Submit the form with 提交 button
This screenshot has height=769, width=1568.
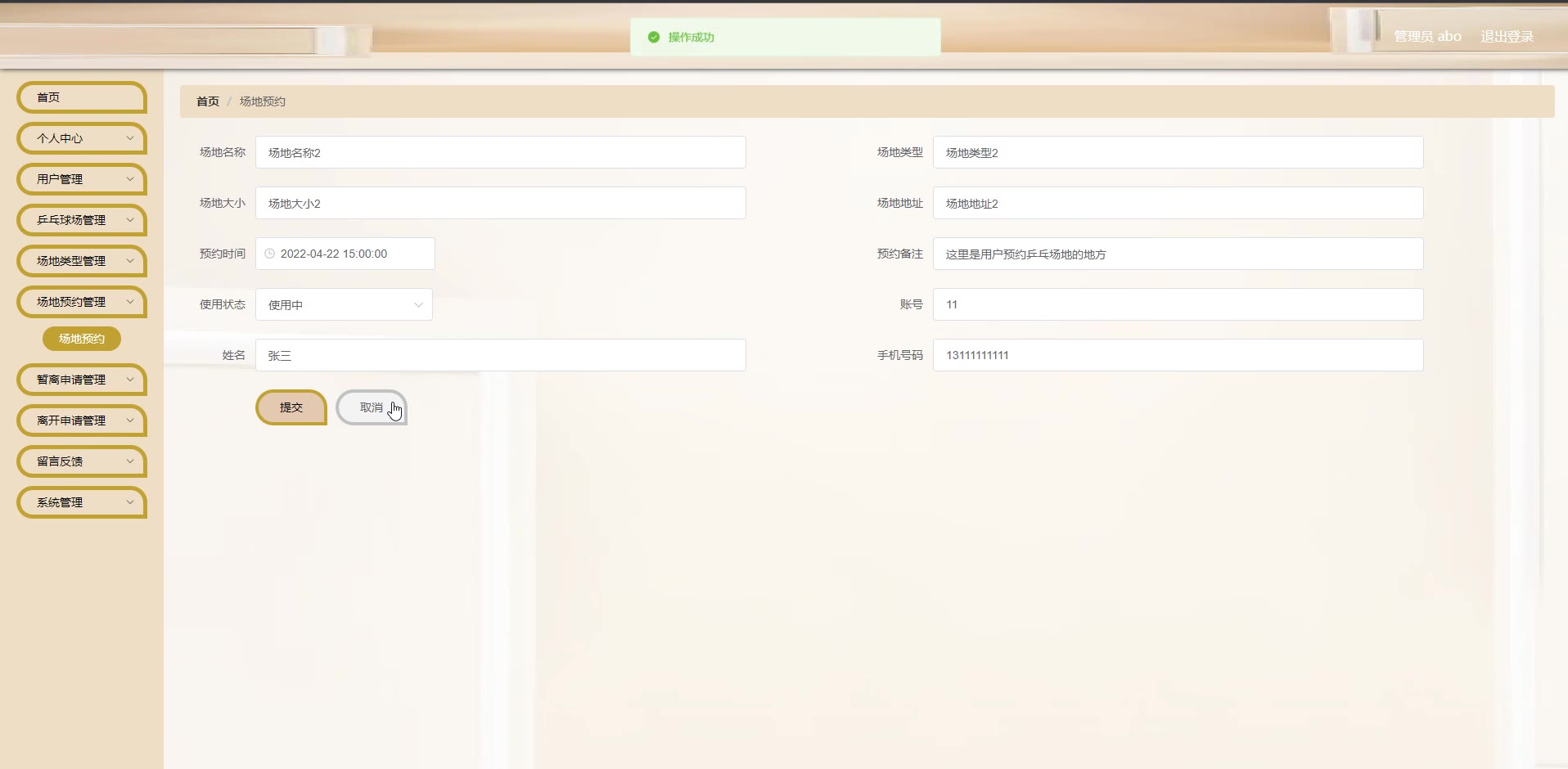tap(291, 407)
